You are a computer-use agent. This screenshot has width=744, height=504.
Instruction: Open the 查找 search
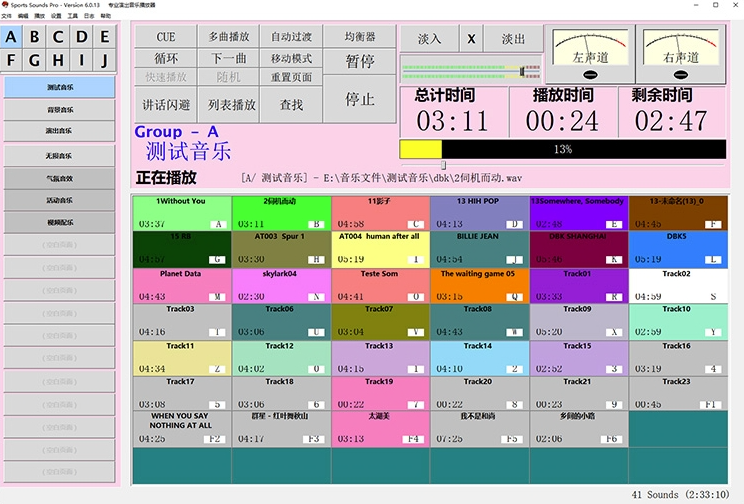pyautogui.click(x=291, y=104)
